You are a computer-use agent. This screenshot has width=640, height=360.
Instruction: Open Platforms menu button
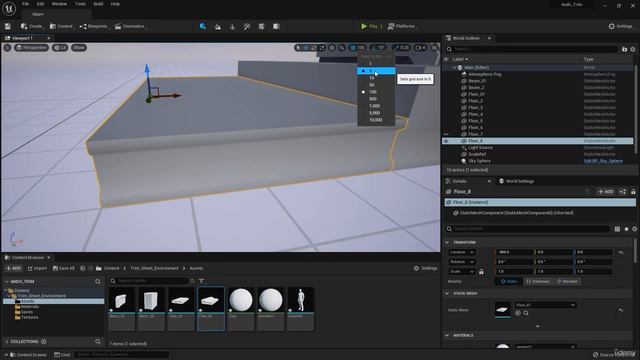[402, 26]
